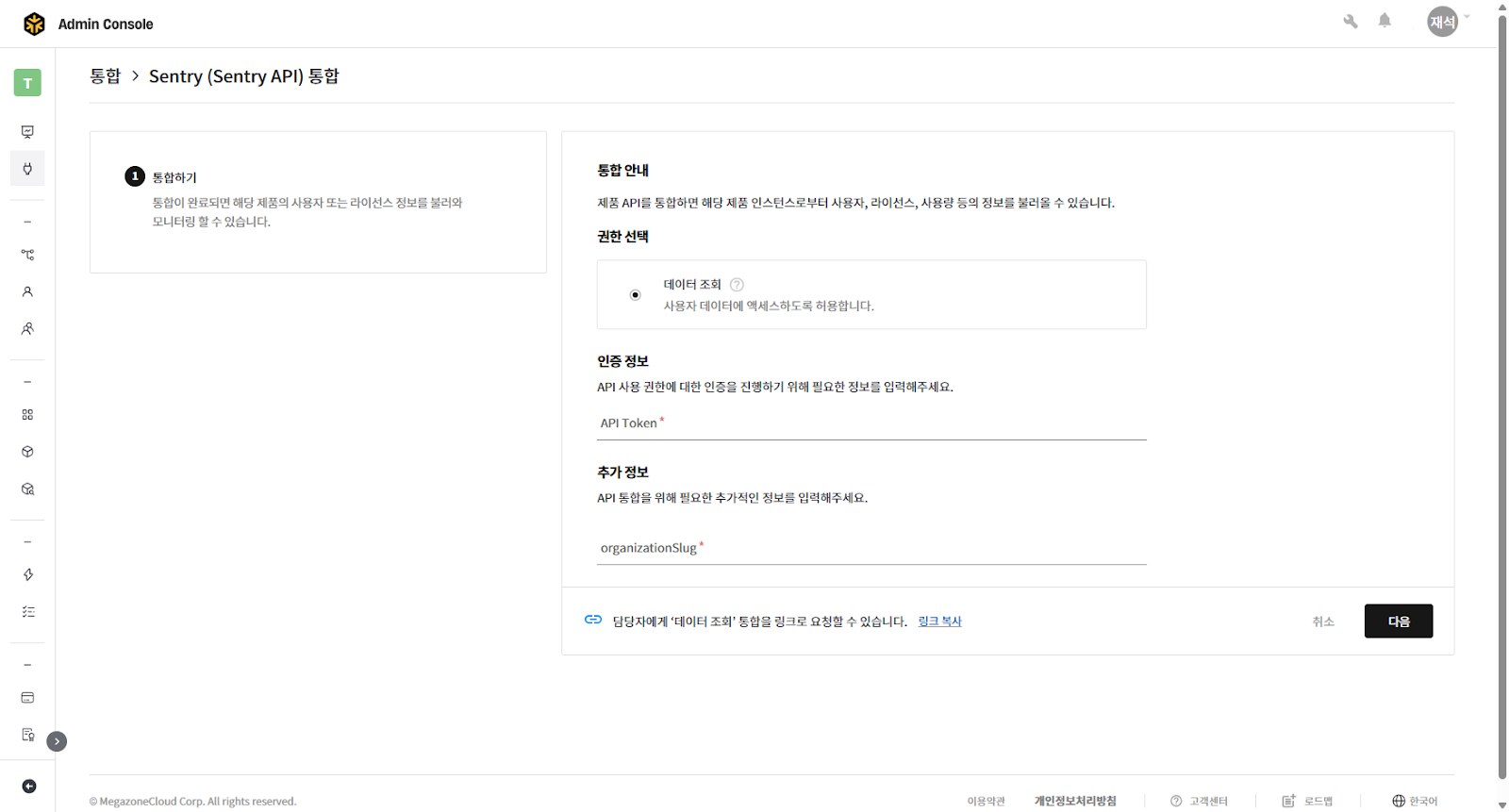Go to 통합 breadcrumb
The width and height of the screenshot is (1509, 812).
pos(106,76)
